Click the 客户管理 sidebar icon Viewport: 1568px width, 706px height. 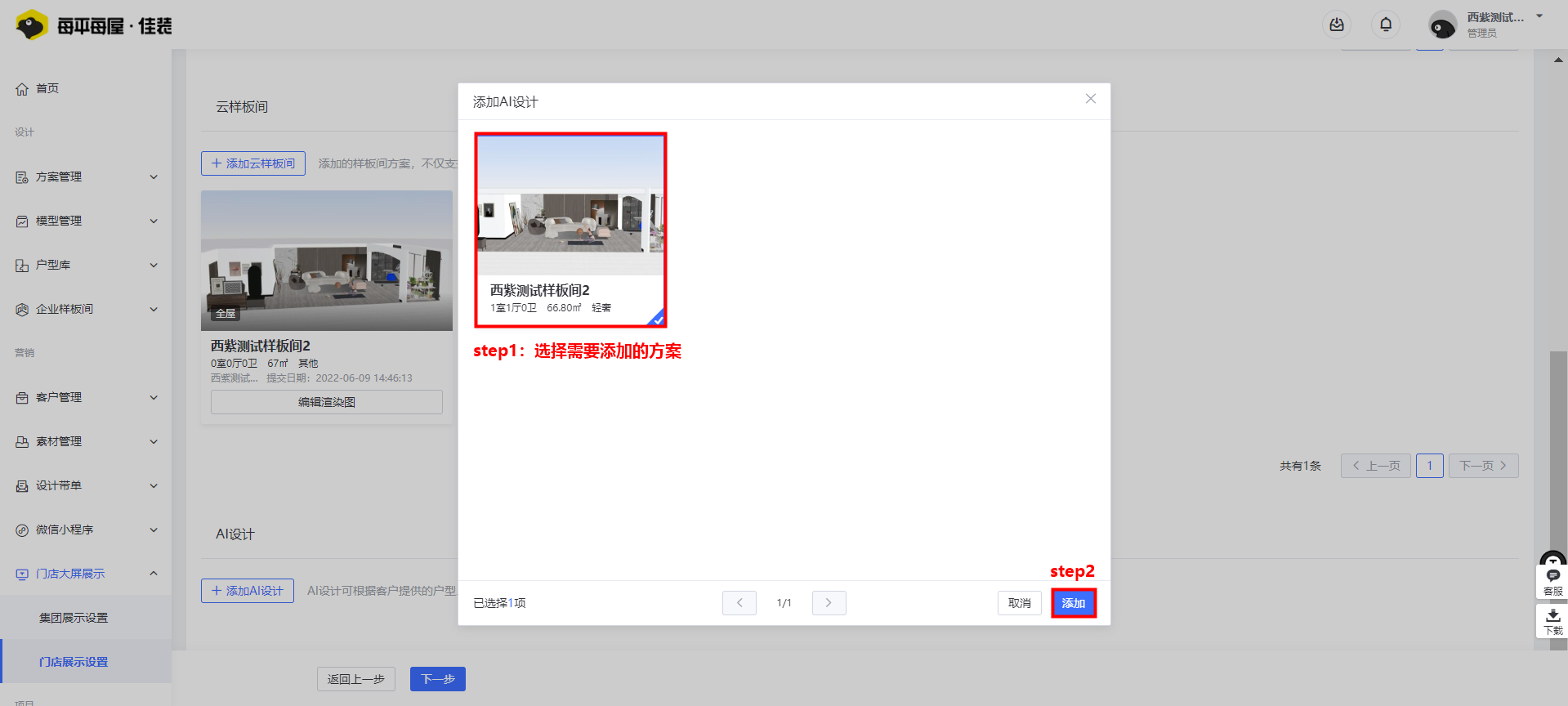pos(22,397)
